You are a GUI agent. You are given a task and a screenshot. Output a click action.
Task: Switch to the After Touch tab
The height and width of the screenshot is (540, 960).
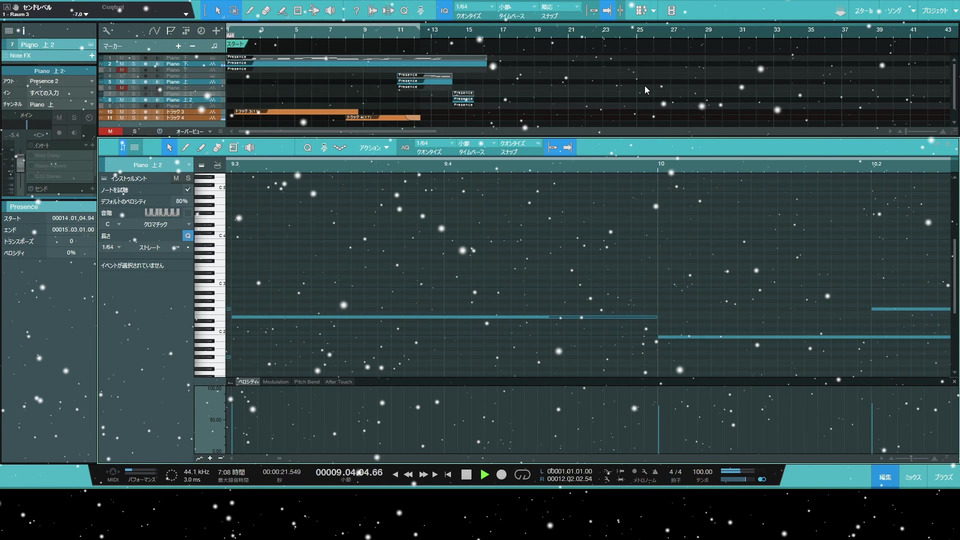click(x=339, y=382)
